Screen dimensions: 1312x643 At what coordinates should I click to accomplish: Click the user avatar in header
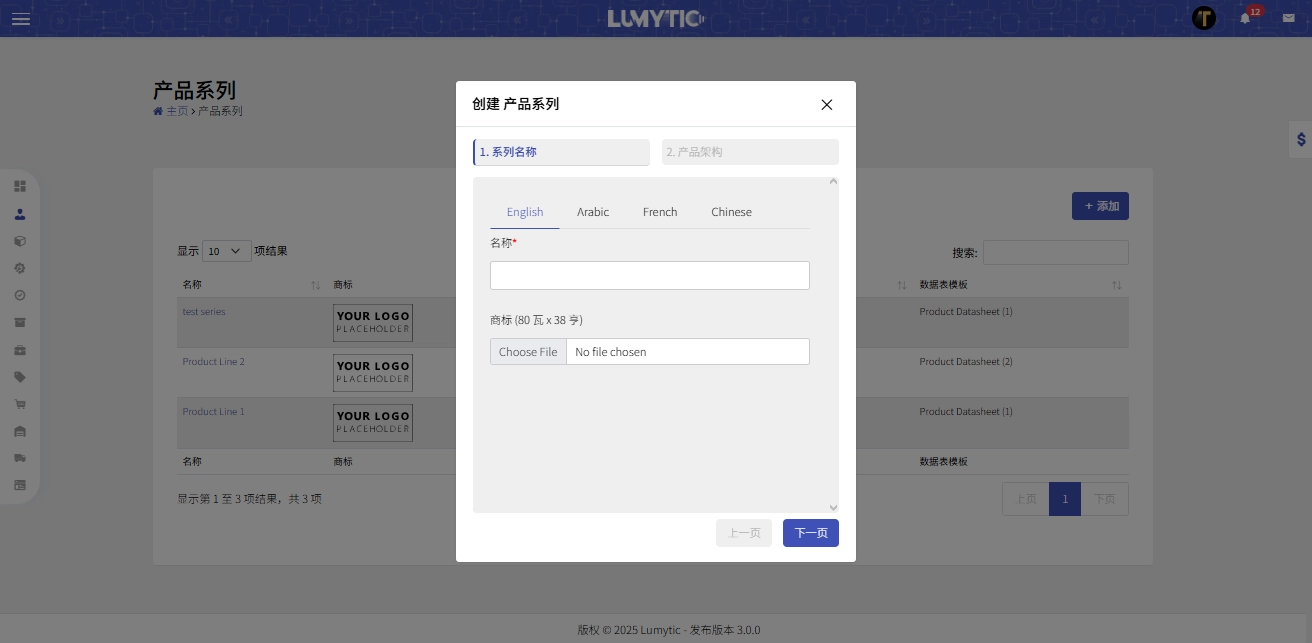[1204, 18]
